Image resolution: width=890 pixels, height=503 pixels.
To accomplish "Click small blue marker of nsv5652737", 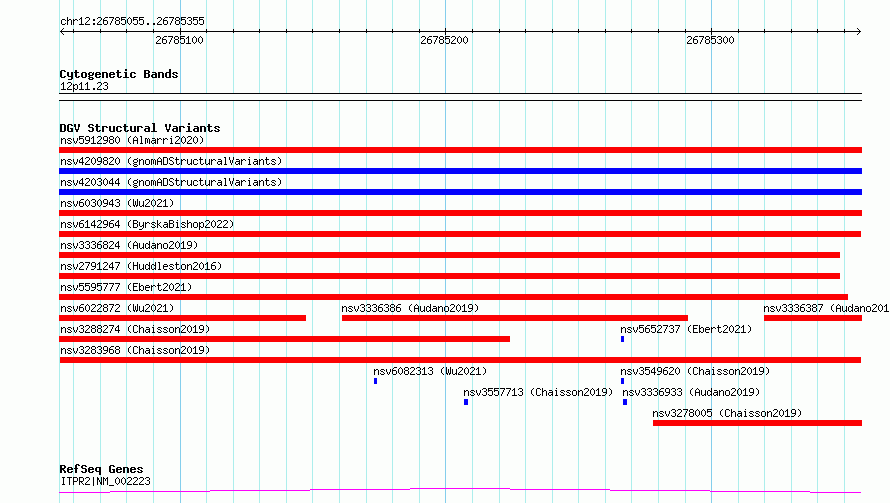I will (623, 339).
